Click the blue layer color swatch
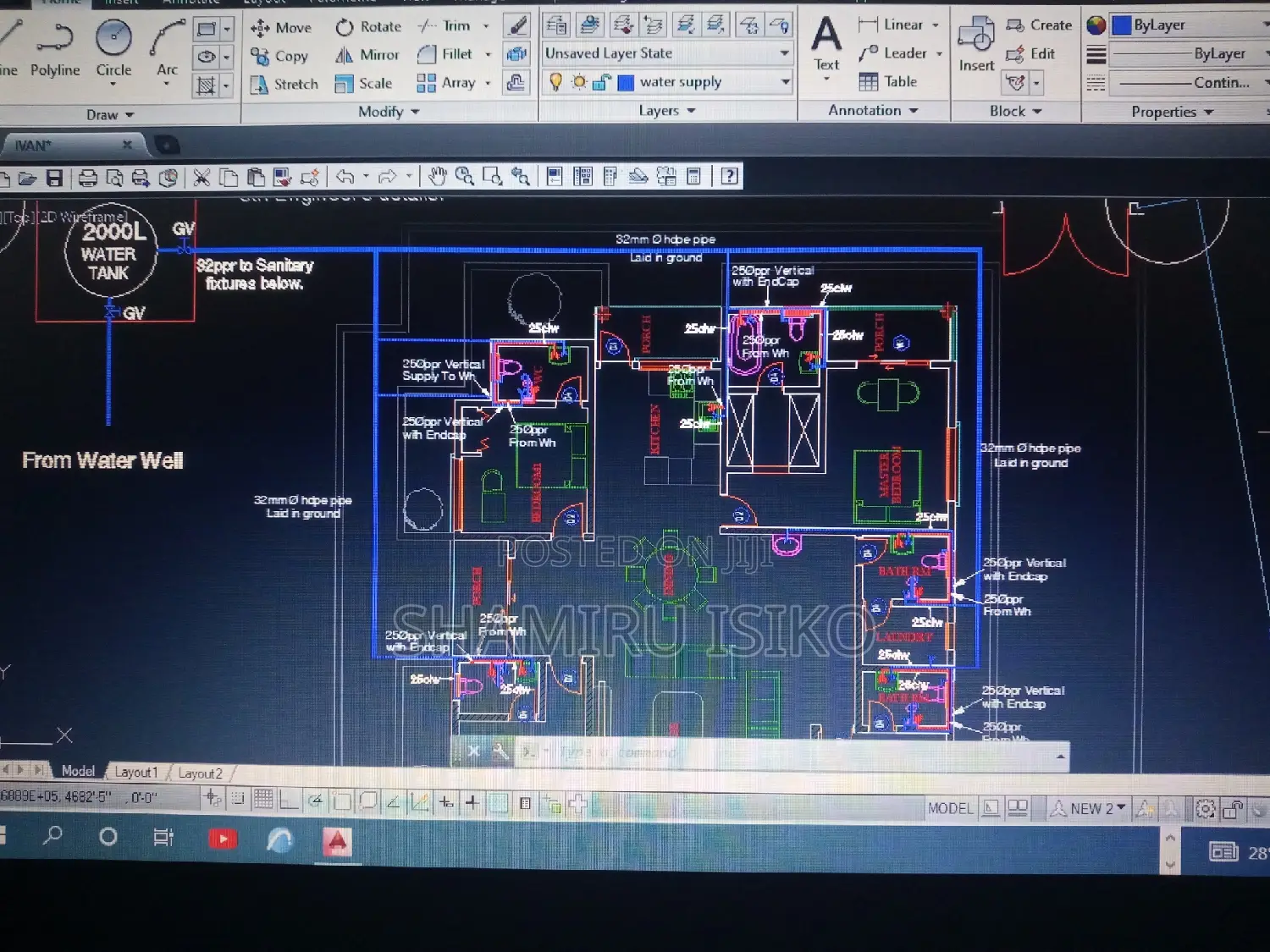The height and width of the screenshot is (952, 1270). 626,83
